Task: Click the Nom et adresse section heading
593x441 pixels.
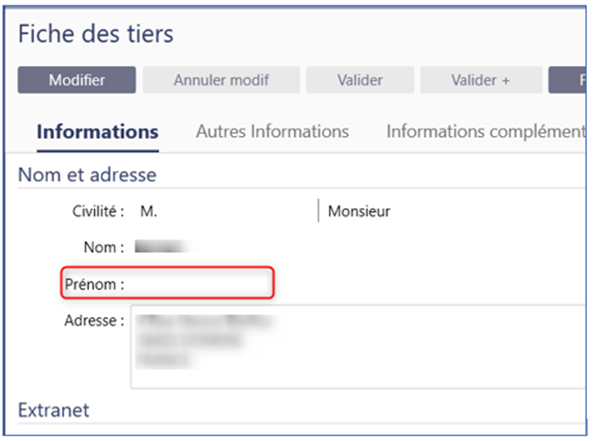Action: pyautogui.click(x=87, y=175)
